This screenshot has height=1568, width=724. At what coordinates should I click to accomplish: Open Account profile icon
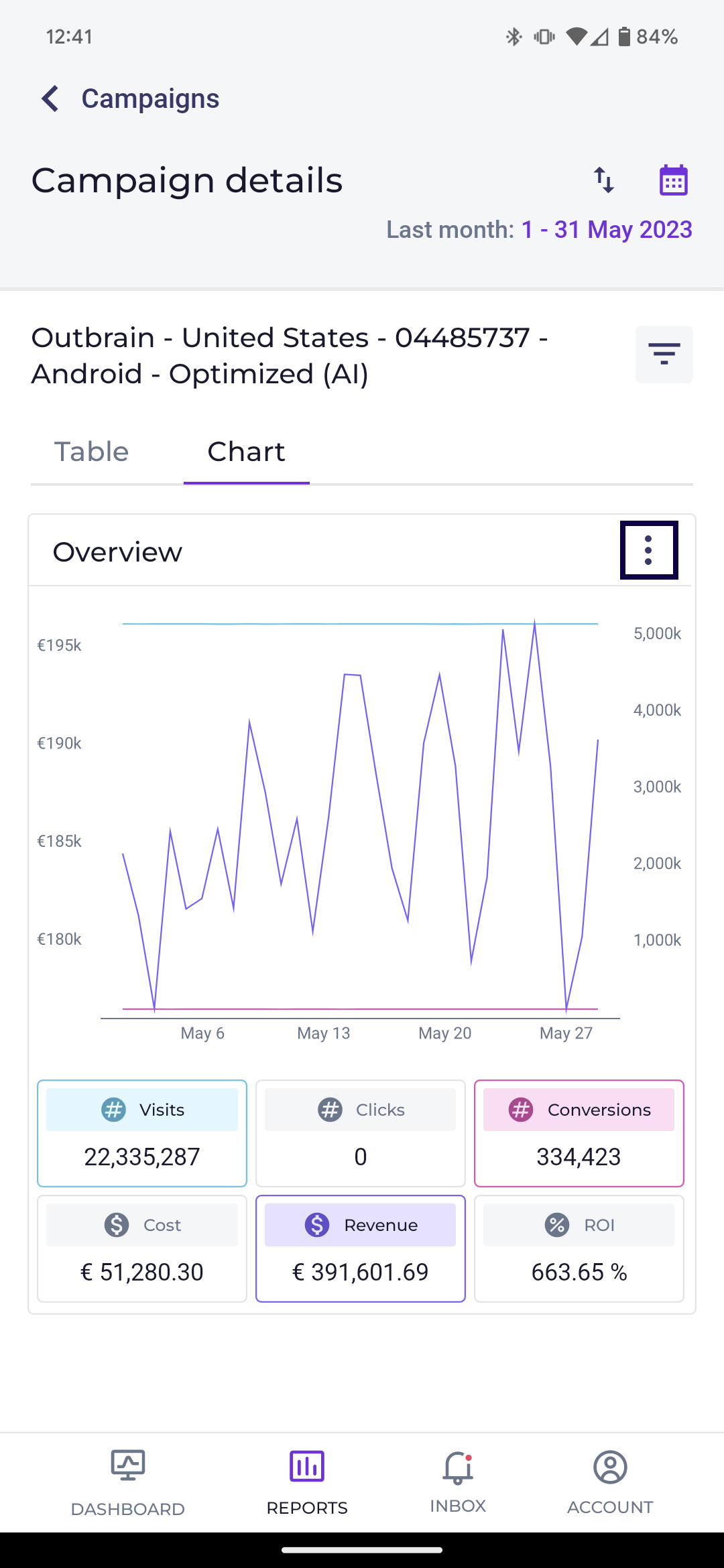(x=610, y=1482)
